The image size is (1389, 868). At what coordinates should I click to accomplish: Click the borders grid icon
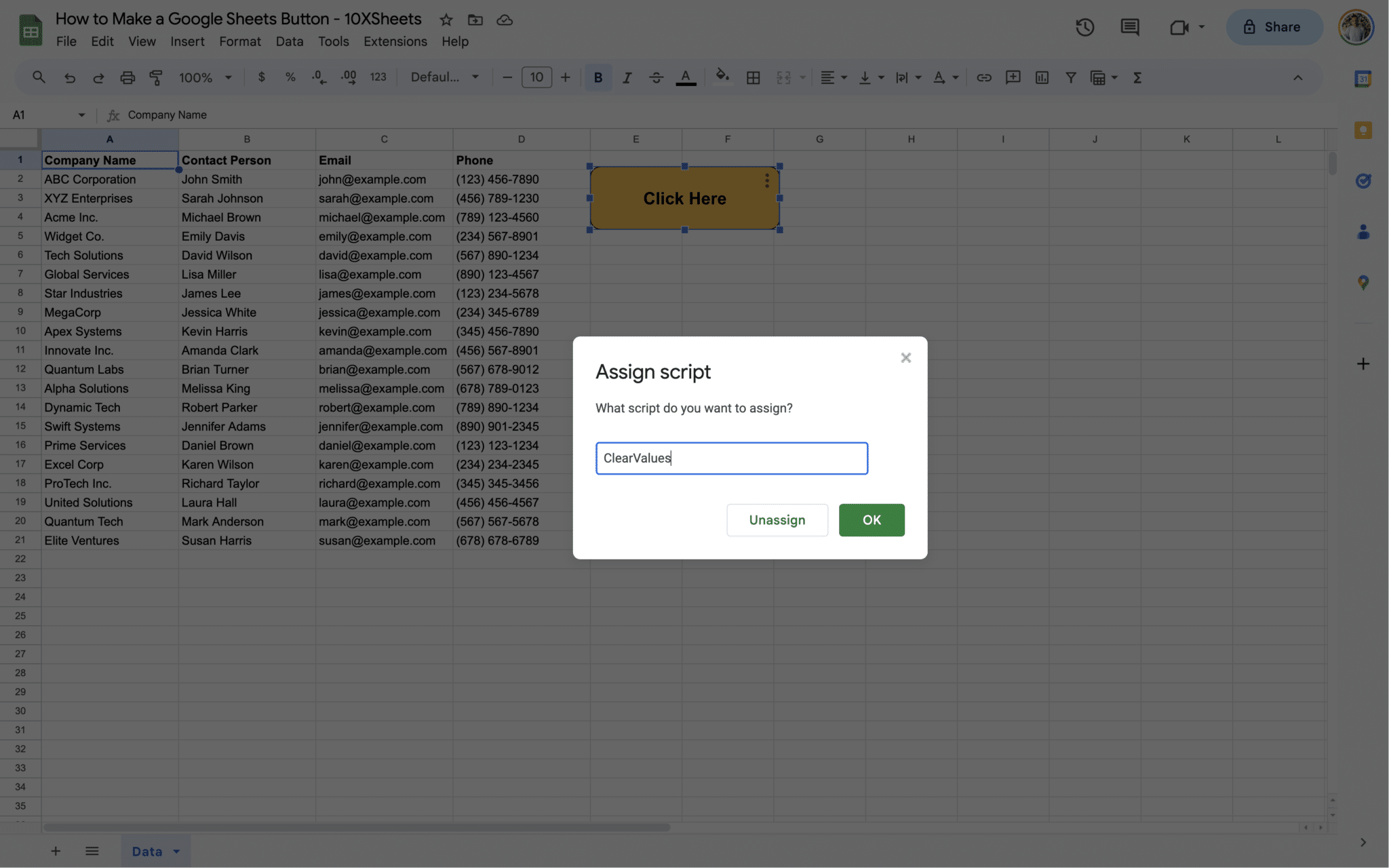point(753,77)
